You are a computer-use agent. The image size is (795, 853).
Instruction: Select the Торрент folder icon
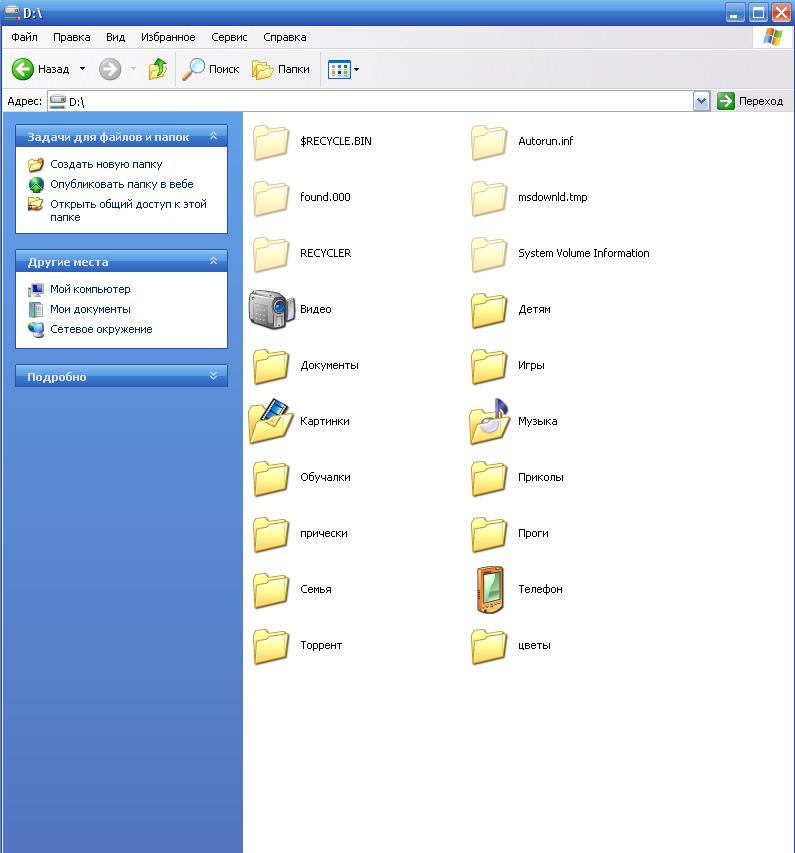[270, 647]
